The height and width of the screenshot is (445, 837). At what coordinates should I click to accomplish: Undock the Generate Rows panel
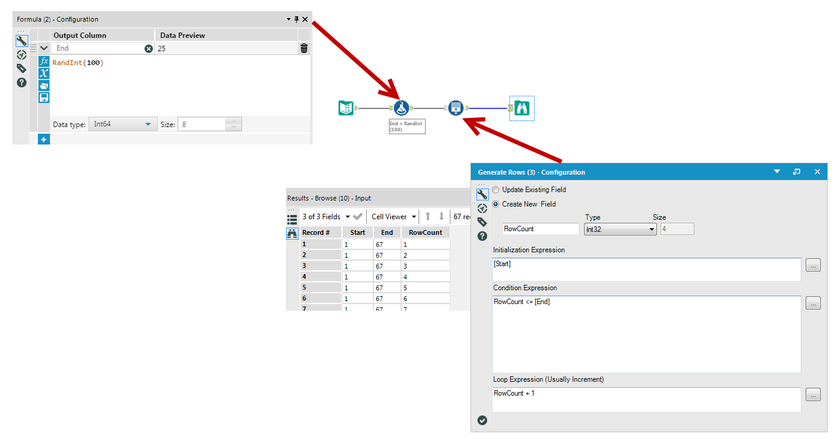click(x=796, y=172)
